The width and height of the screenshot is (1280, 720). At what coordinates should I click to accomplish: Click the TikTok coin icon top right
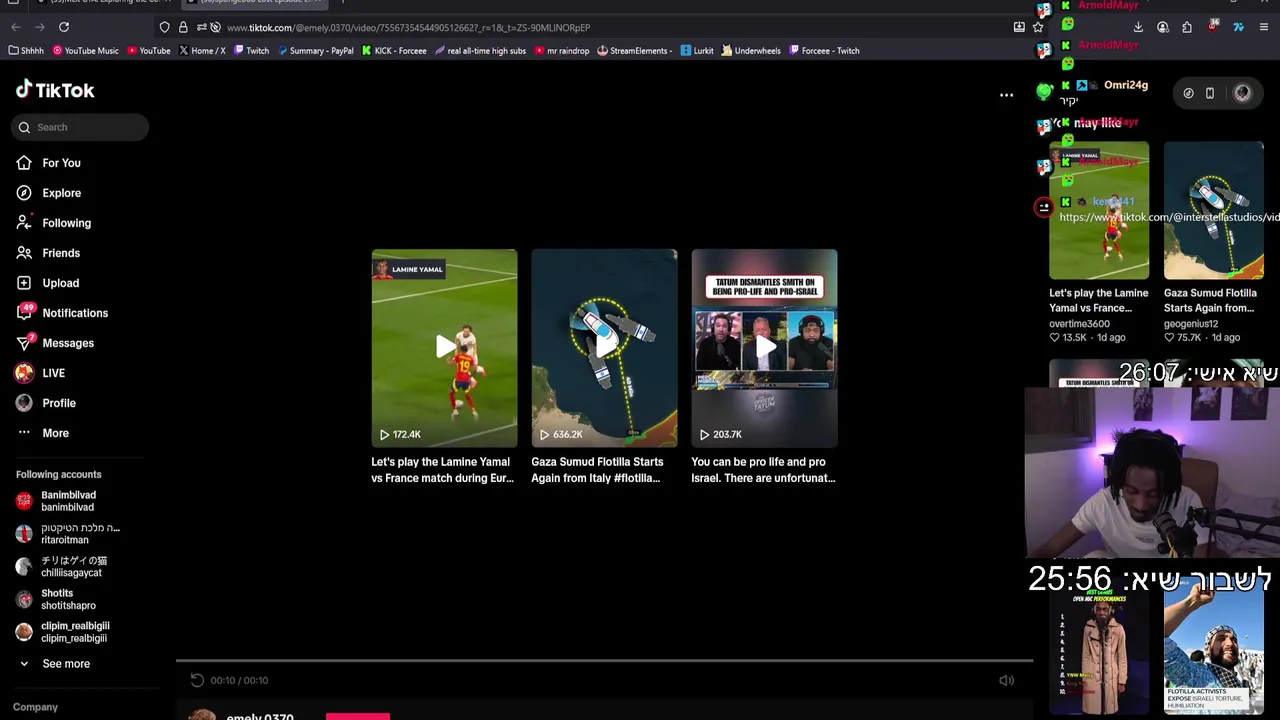[x=1188, y=93]
